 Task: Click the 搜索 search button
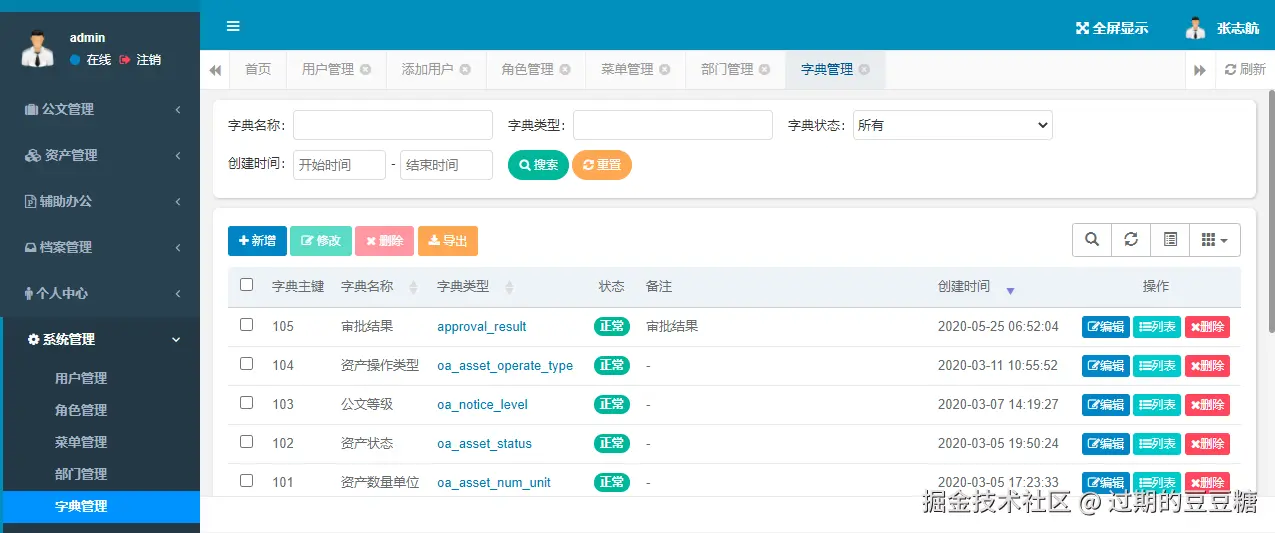click(538, 165)
